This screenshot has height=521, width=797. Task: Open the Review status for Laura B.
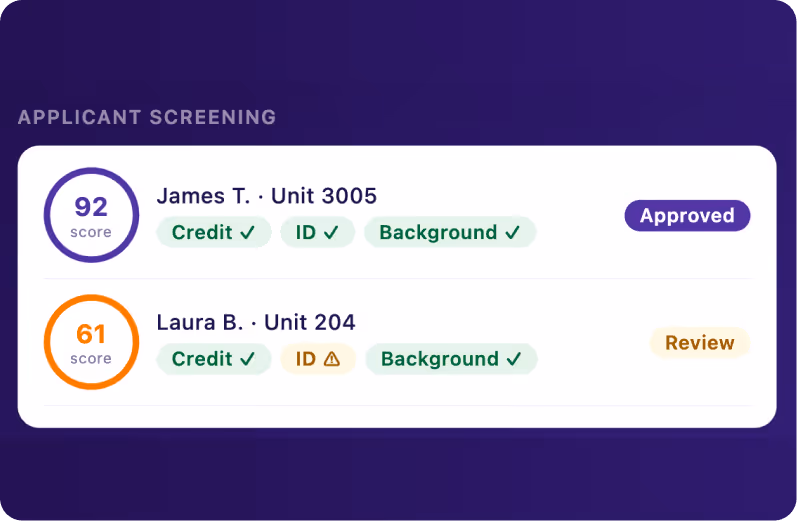[x=700, y=343]
